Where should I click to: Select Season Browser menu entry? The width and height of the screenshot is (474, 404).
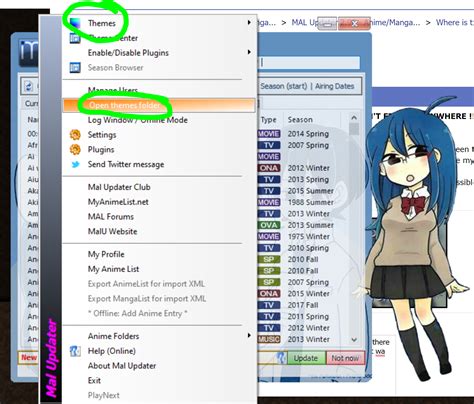click(115, 68)
